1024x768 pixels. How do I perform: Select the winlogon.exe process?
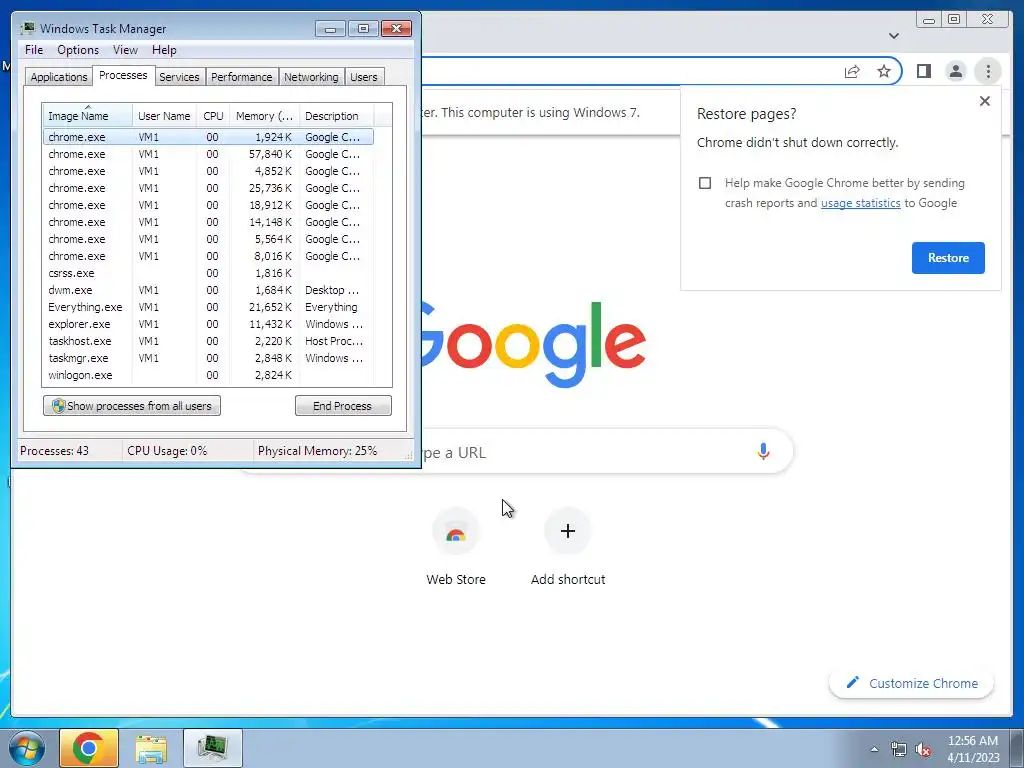[x=208, y=375]
